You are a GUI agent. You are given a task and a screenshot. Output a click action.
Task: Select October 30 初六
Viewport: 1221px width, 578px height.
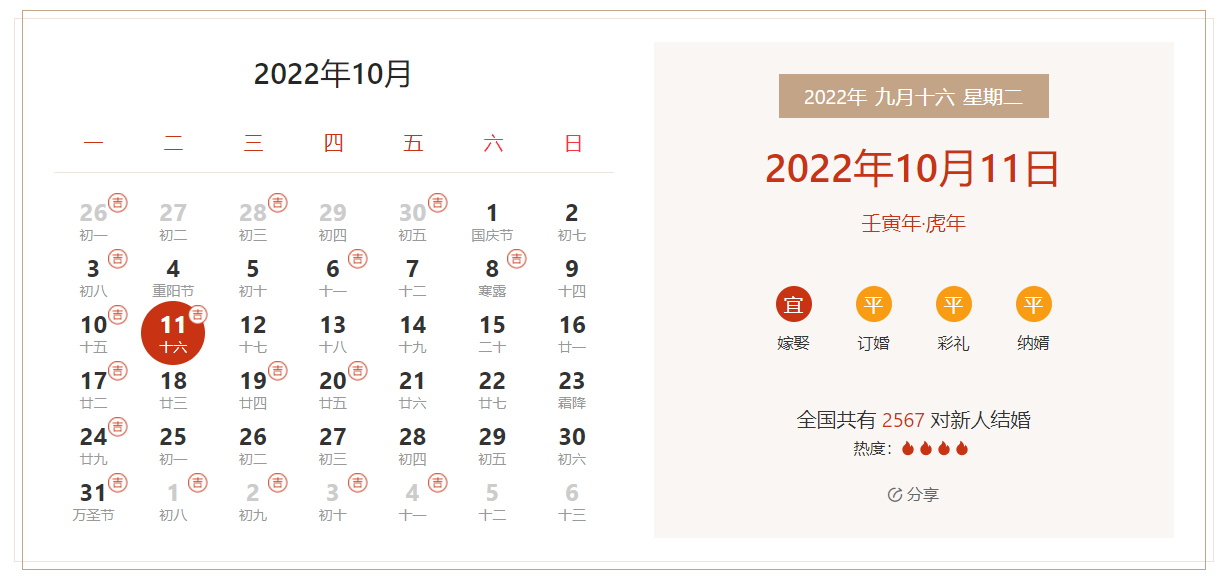point(572,446)
